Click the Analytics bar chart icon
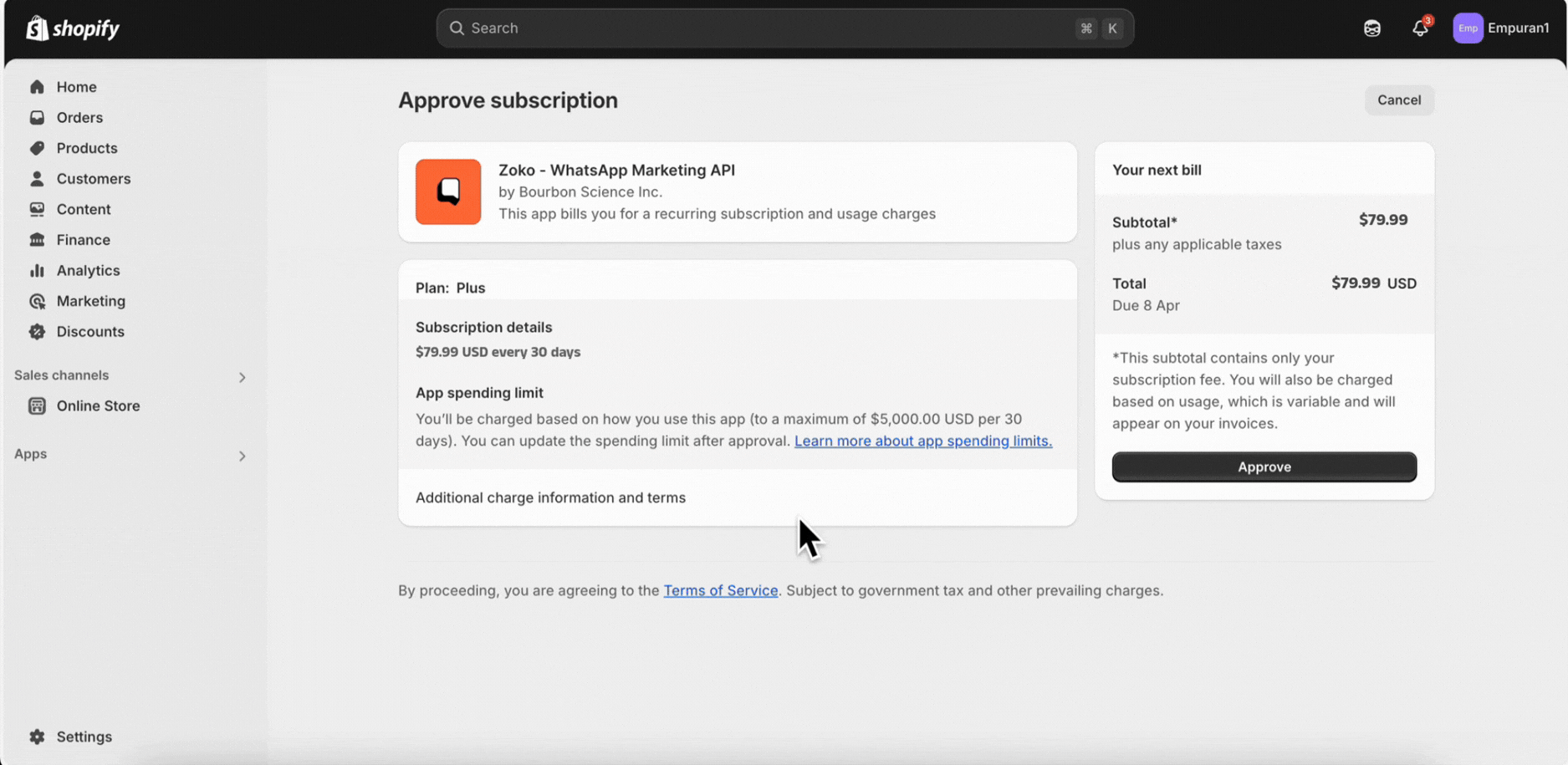 (x=37, y=271)
